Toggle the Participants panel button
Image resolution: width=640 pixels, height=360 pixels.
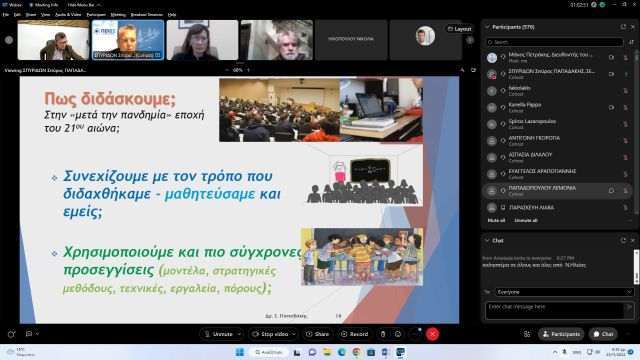pos(561,334)
